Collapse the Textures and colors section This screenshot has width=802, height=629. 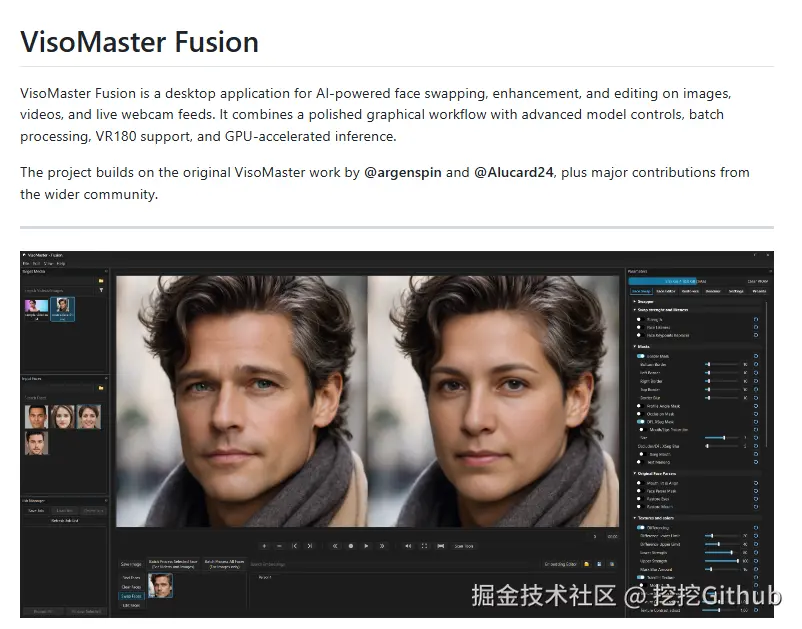(x=634, y=518)
